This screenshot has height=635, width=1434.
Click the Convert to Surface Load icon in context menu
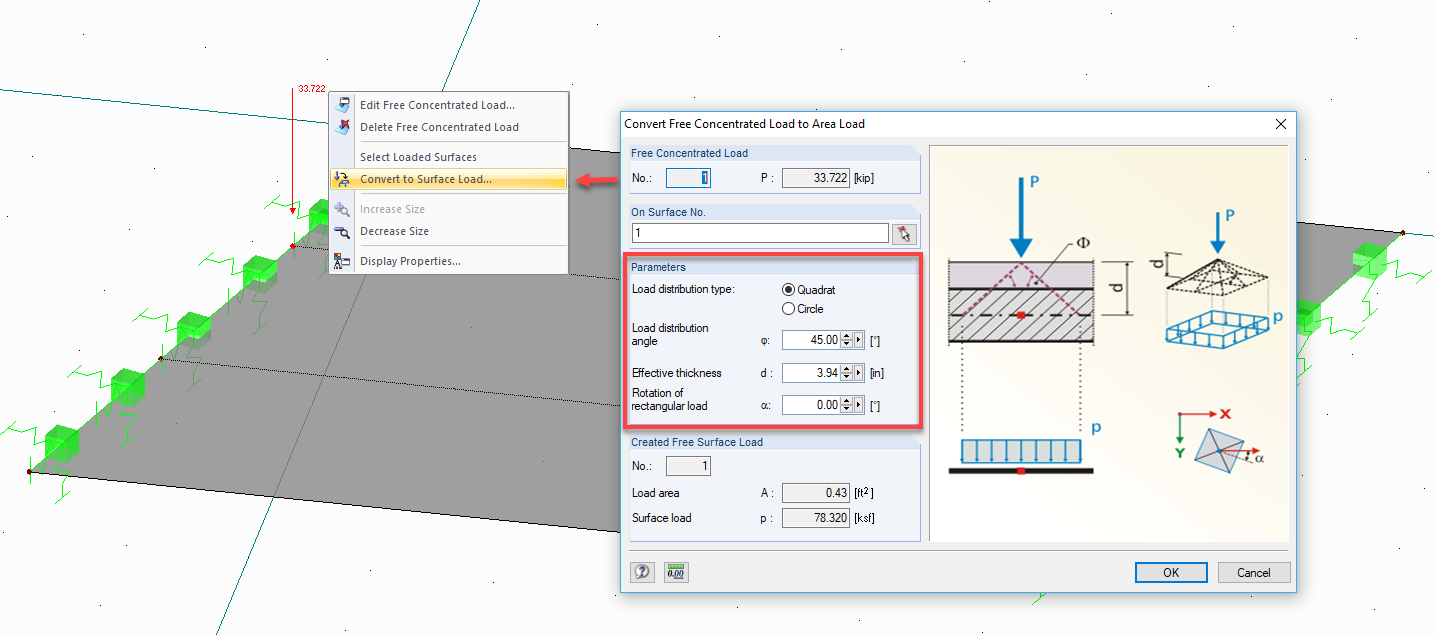pyautogui.click(x=341, y=180)
